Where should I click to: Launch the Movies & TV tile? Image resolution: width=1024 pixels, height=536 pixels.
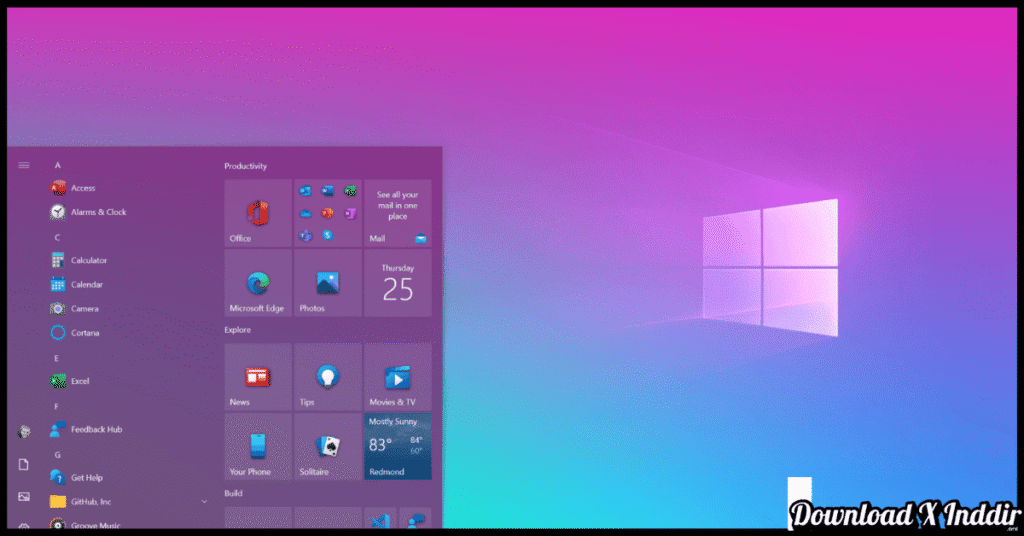click(x=398, y=377)
